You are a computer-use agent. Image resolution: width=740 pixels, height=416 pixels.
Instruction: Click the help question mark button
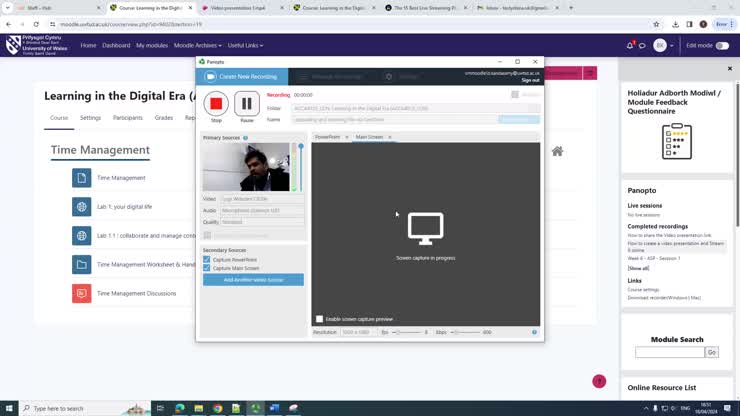click(599, 381)
